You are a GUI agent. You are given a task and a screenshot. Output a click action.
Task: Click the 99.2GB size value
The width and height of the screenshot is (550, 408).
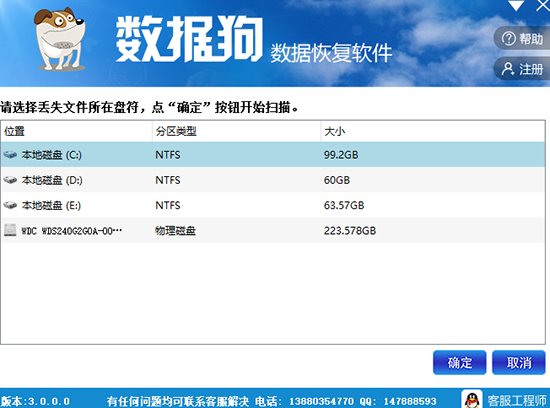coord(341,155)
